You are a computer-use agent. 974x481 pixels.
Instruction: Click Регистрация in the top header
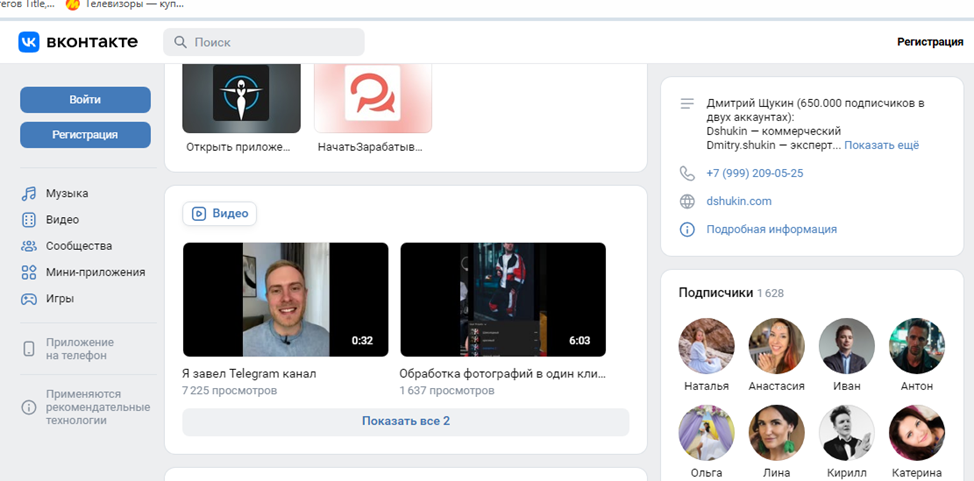pyautogui.click(x=930, y=42)
